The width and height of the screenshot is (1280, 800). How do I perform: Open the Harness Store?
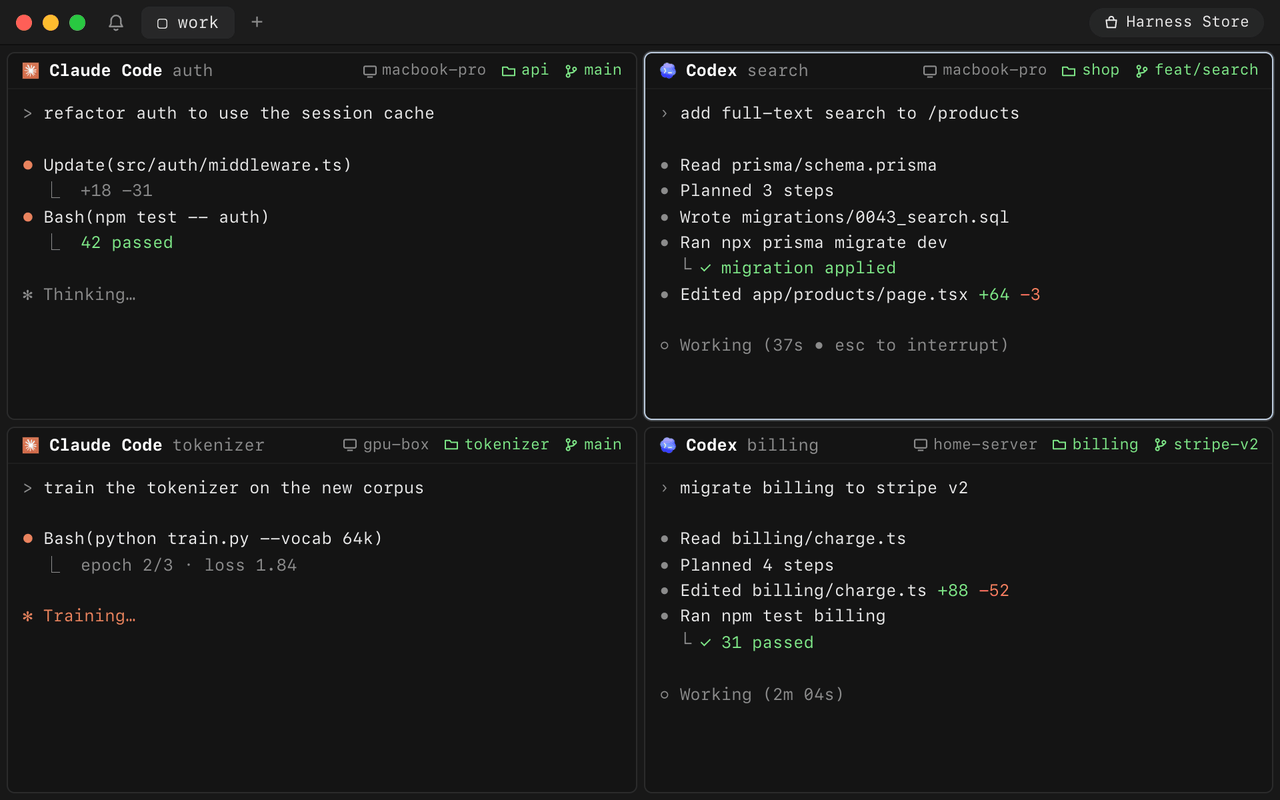[x=1177, y=22]
